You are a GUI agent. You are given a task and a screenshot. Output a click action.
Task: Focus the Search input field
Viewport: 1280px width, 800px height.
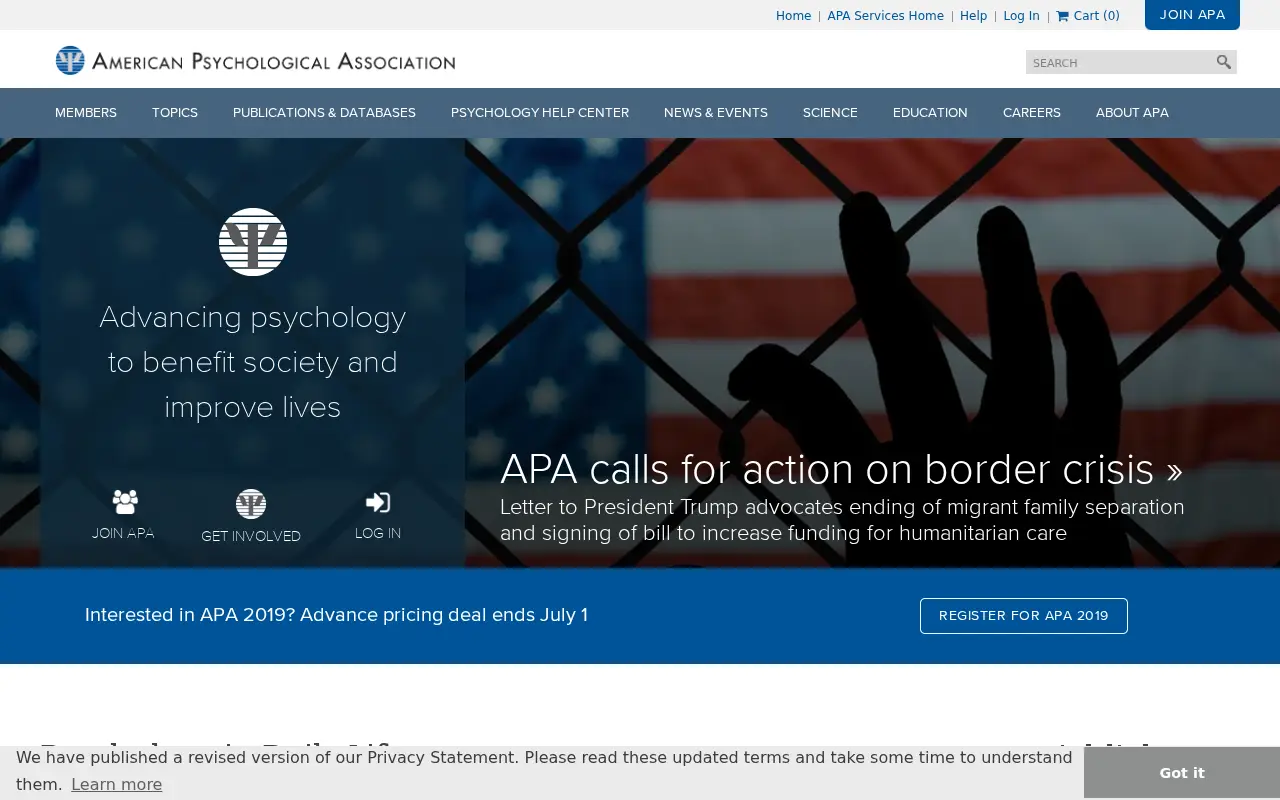(x=1120, y=62)
